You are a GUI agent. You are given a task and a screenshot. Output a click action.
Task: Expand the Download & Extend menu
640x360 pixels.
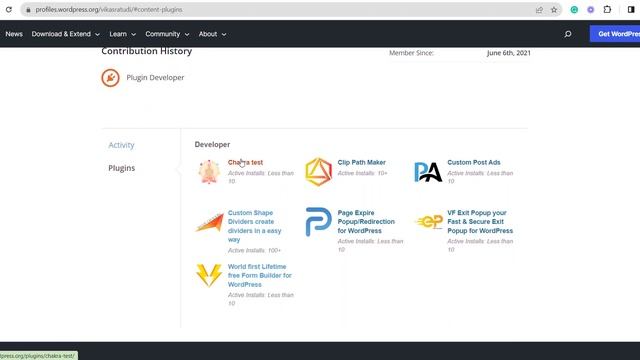66,34
